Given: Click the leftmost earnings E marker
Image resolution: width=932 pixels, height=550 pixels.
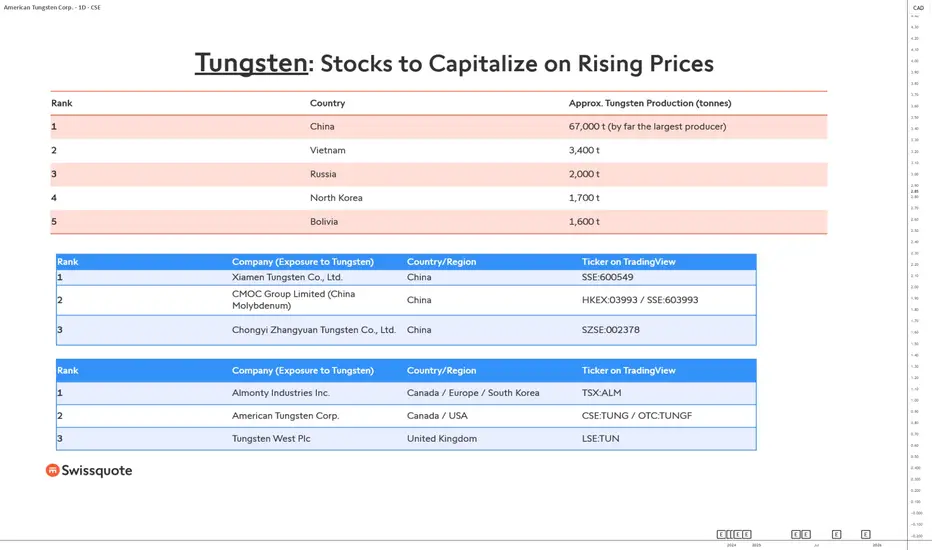Looking at the screenshot, I should pos(721,535).
